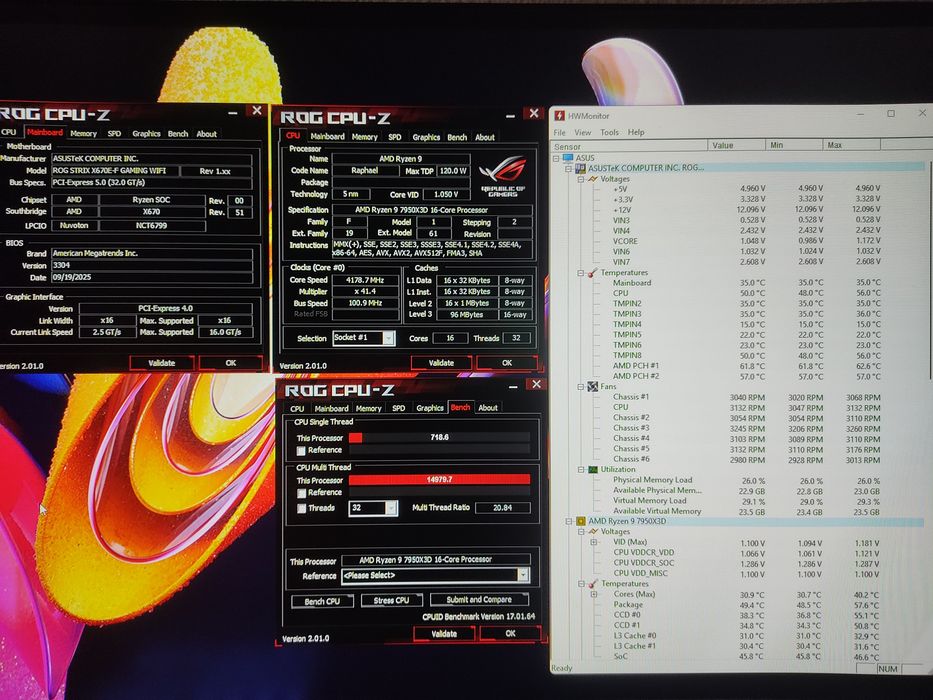Collapse the Utilization tree node
Image resolution: width=933 pixels, height=700 pixels.
click(581, 470)
